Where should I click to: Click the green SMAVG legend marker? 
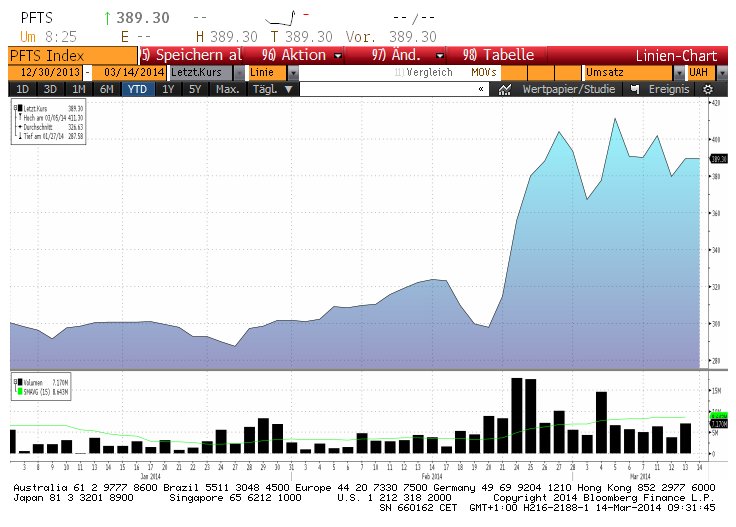point(18,389)
